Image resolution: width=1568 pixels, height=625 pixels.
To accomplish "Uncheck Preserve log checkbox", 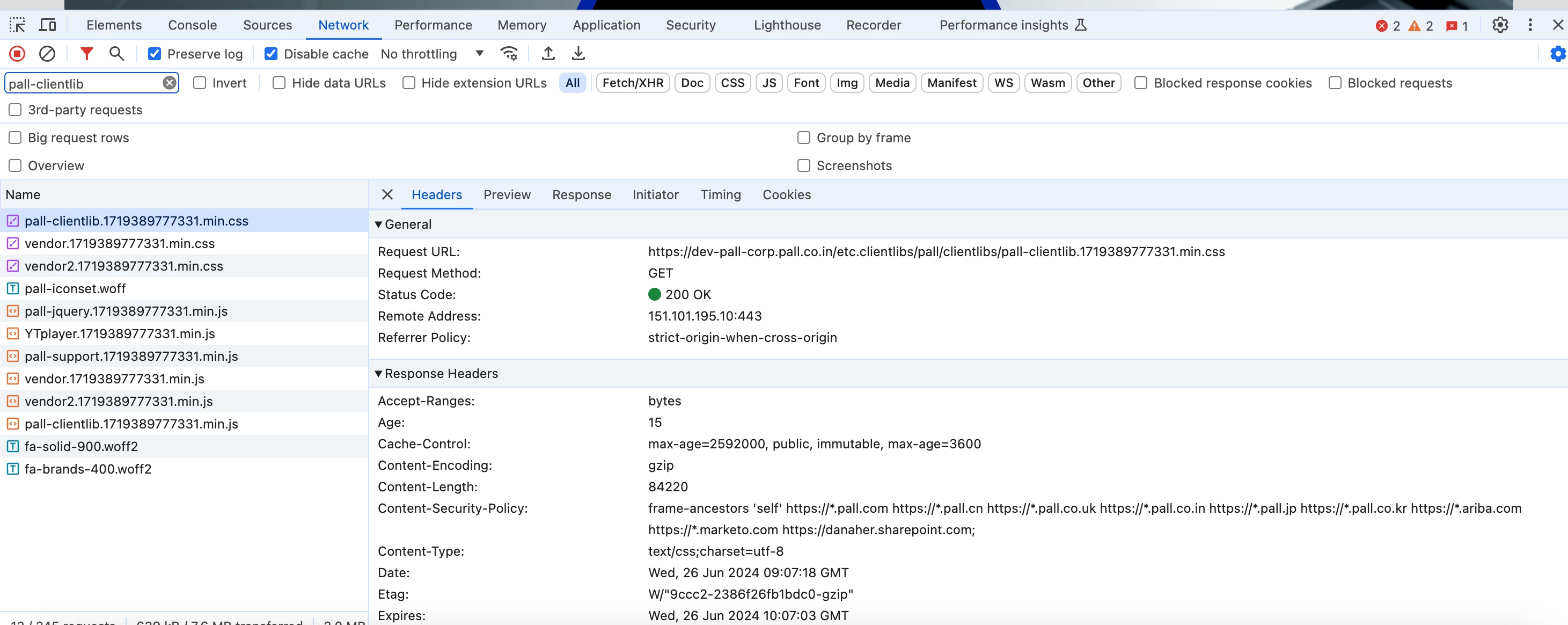I will point(155,54).
